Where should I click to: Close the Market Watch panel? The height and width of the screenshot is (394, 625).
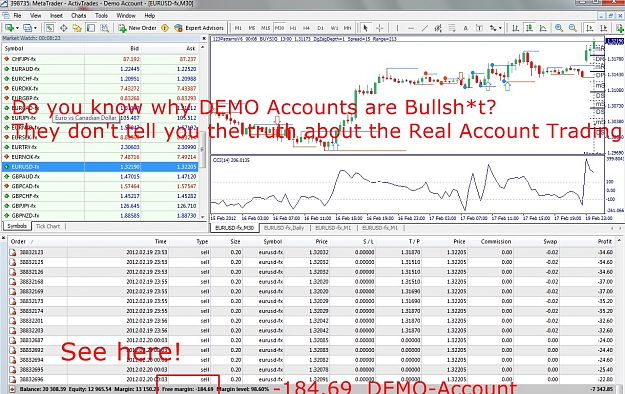[204, 38]
